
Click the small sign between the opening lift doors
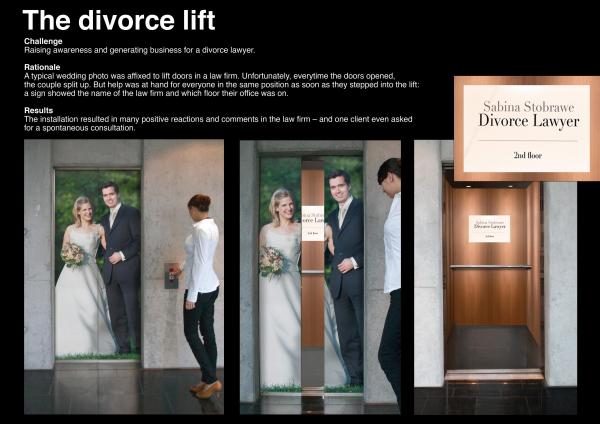point(313,221)
